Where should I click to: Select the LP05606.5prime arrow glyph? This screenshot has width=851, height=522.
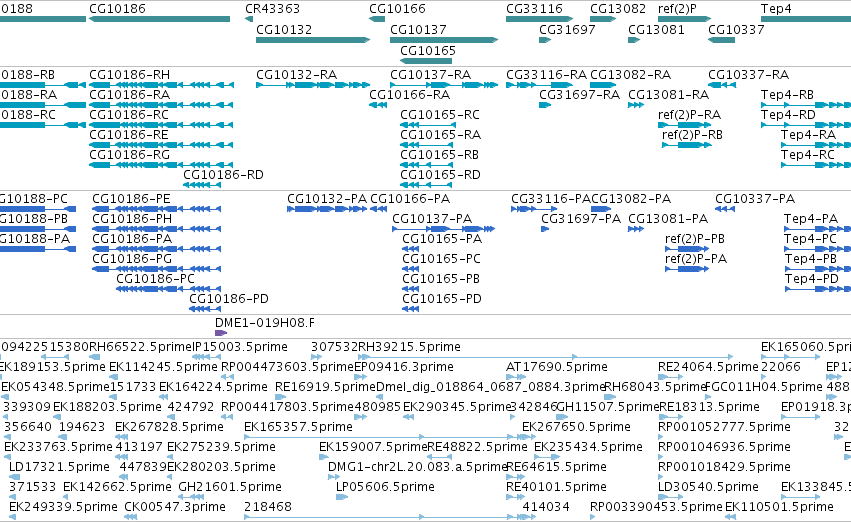pos(342,496)
